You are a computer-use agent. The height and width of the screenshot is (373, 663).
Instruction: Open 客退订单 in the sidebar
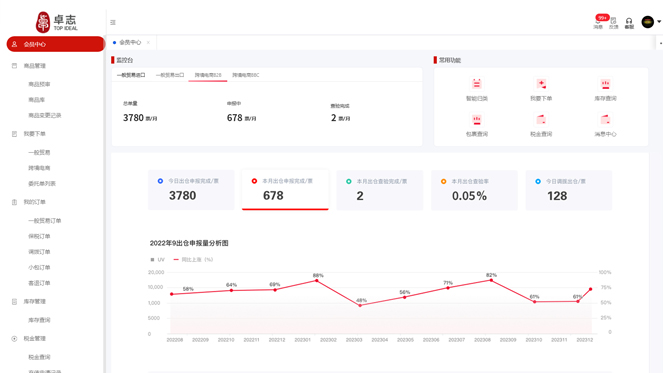pyautogui.click(x=39, y=283)
